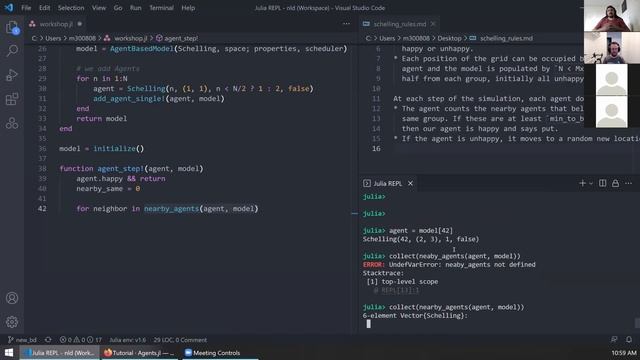Screen dimensions: 640x360
Task: Open the Selection menu
Action: click(71, 8)
